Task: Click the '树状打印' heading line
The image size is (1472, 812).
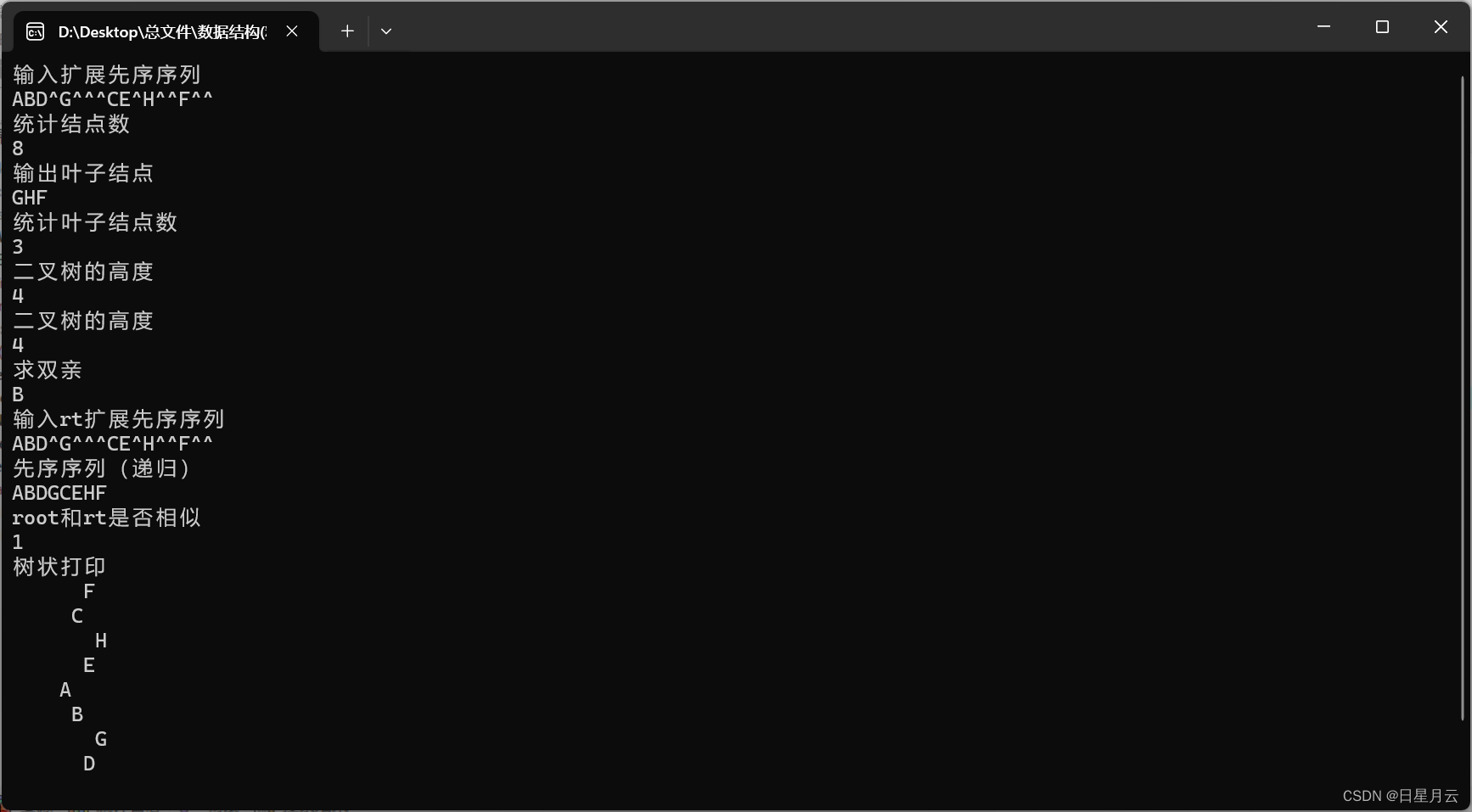Action: 59,567
